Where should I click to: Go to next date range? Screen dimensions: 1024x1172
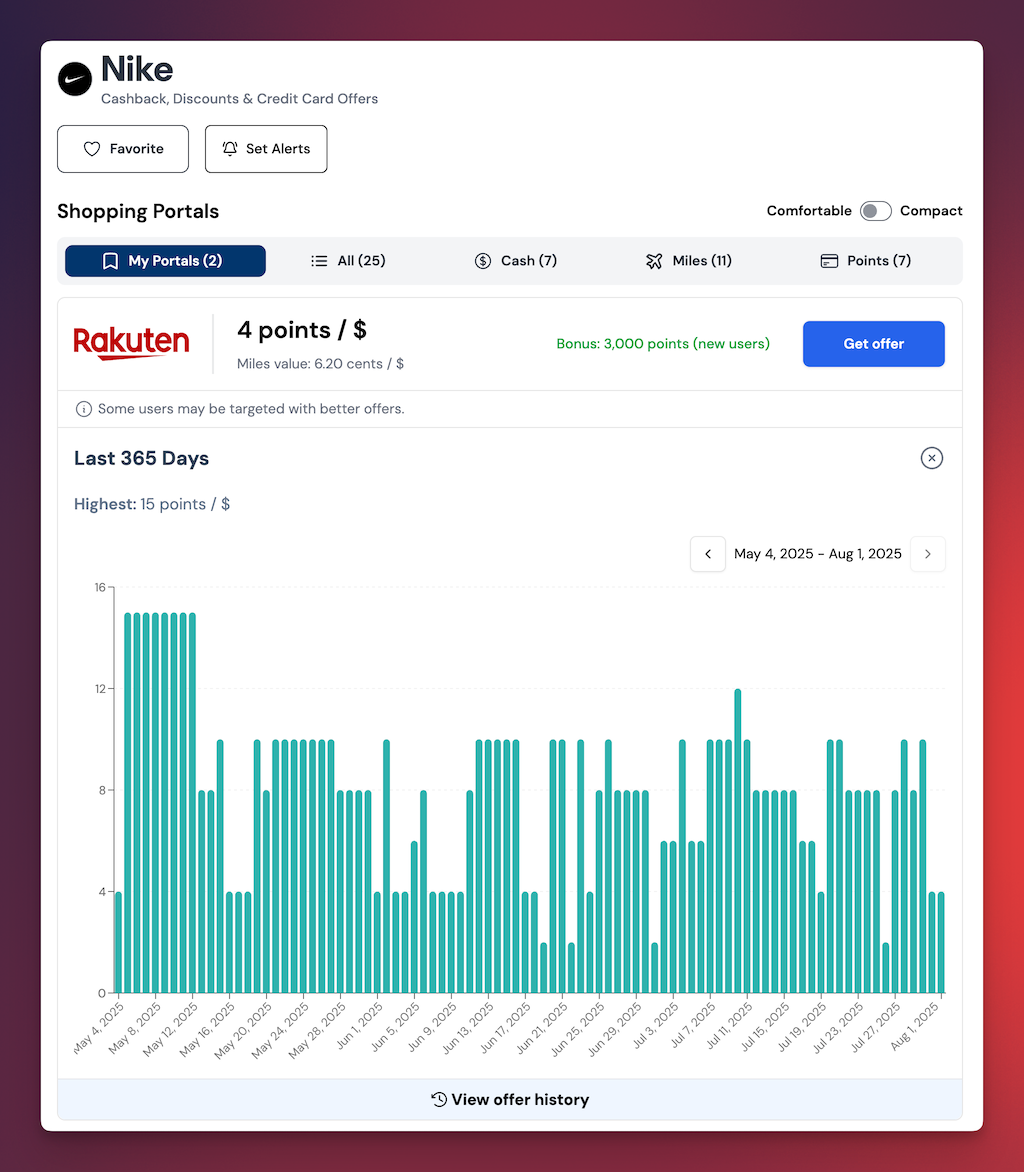pos(928,554)
